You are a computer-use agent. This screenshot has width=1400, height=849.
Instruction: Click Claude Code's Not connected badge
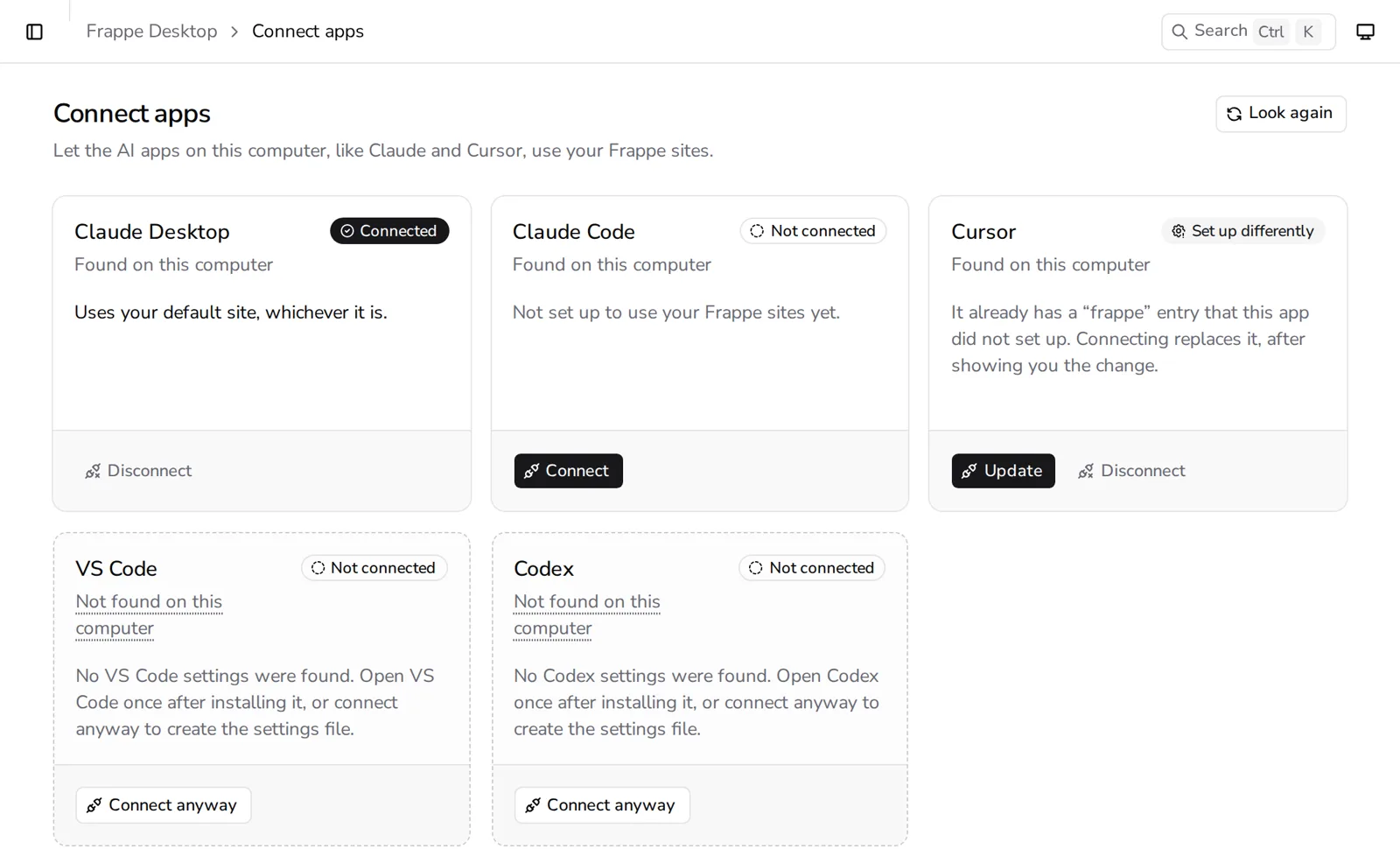[x=813, y=231]
